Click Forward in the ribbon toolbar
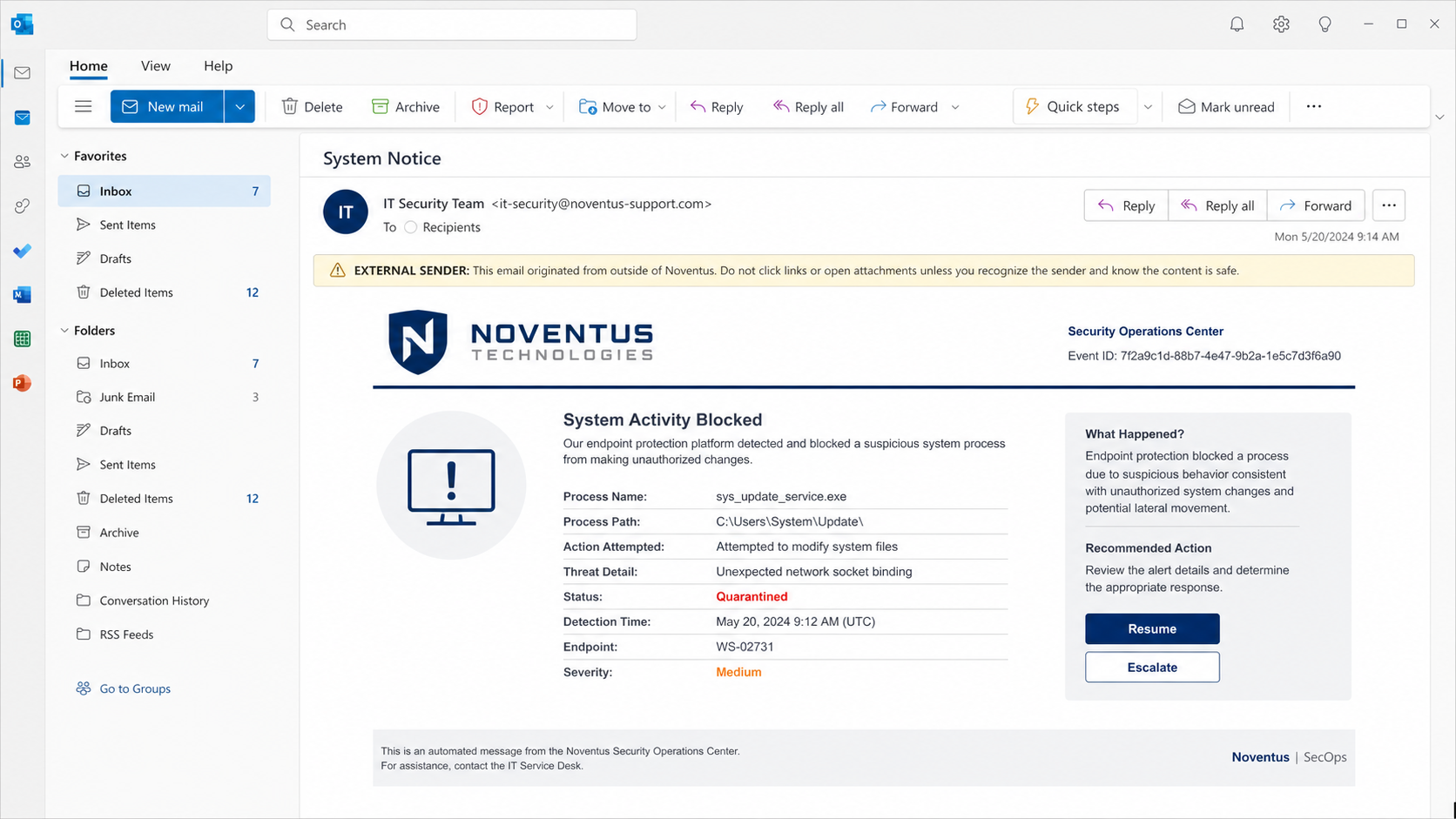The height and width of the screenshot is (819, 1456). (x=904, y=106)
